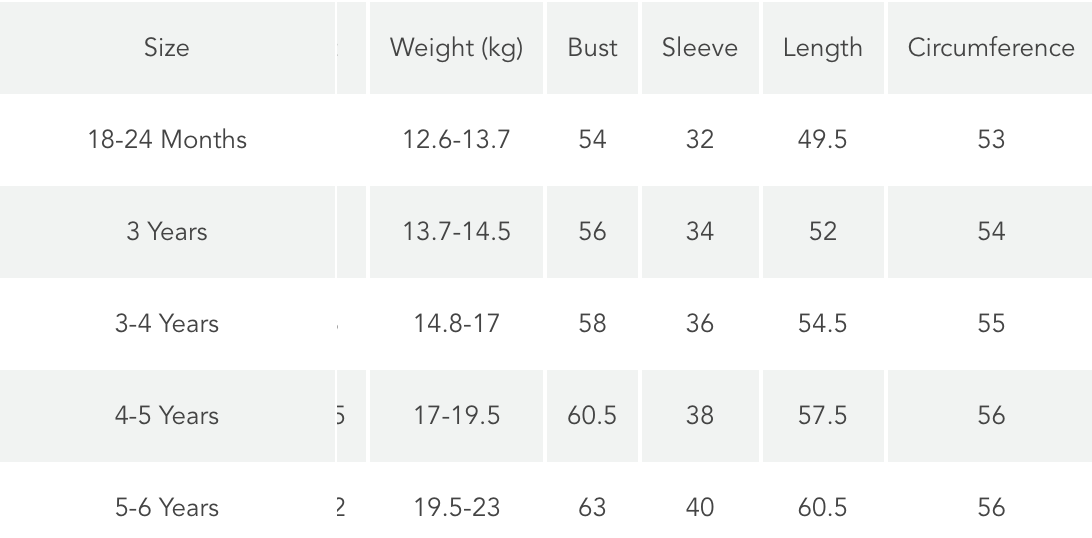This screenshot has width=1092, height=538.
Task: Click the Weight (kg) column header
Action: tap(456, 48)
